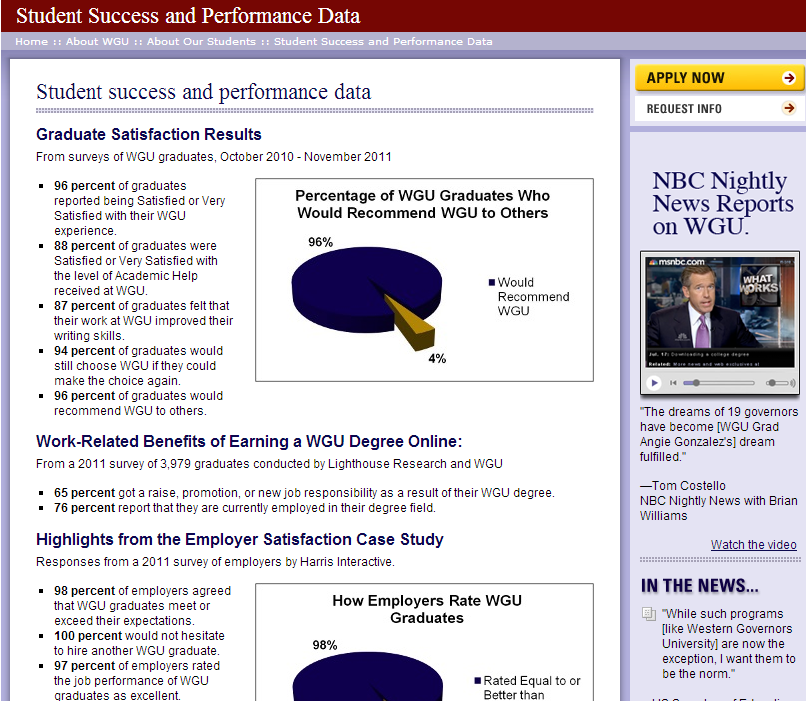The height and width of the screenshot is (701, 806).
Task: Click the '97 percent of employers rated' bullet
Action: (x=137, y=681)
